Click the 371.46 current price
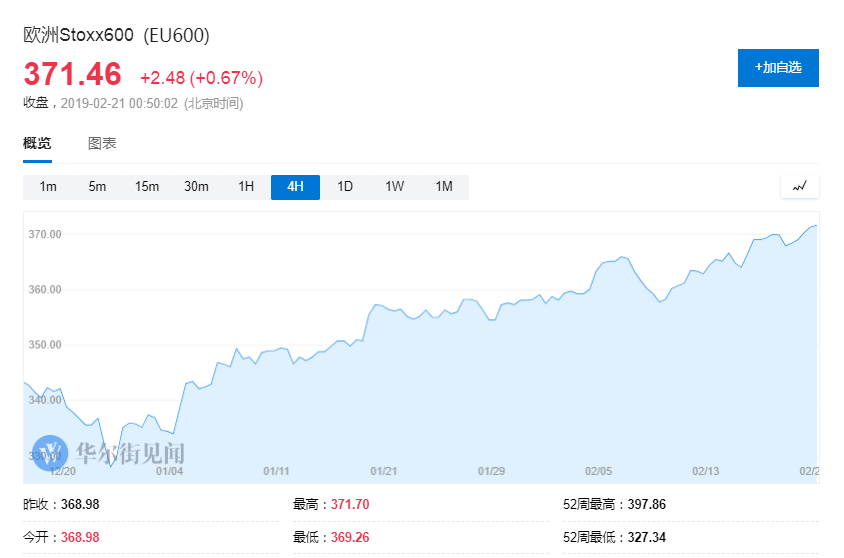This screenshot has height=558, width=844. pyautogui.click(x=72, y=75)
